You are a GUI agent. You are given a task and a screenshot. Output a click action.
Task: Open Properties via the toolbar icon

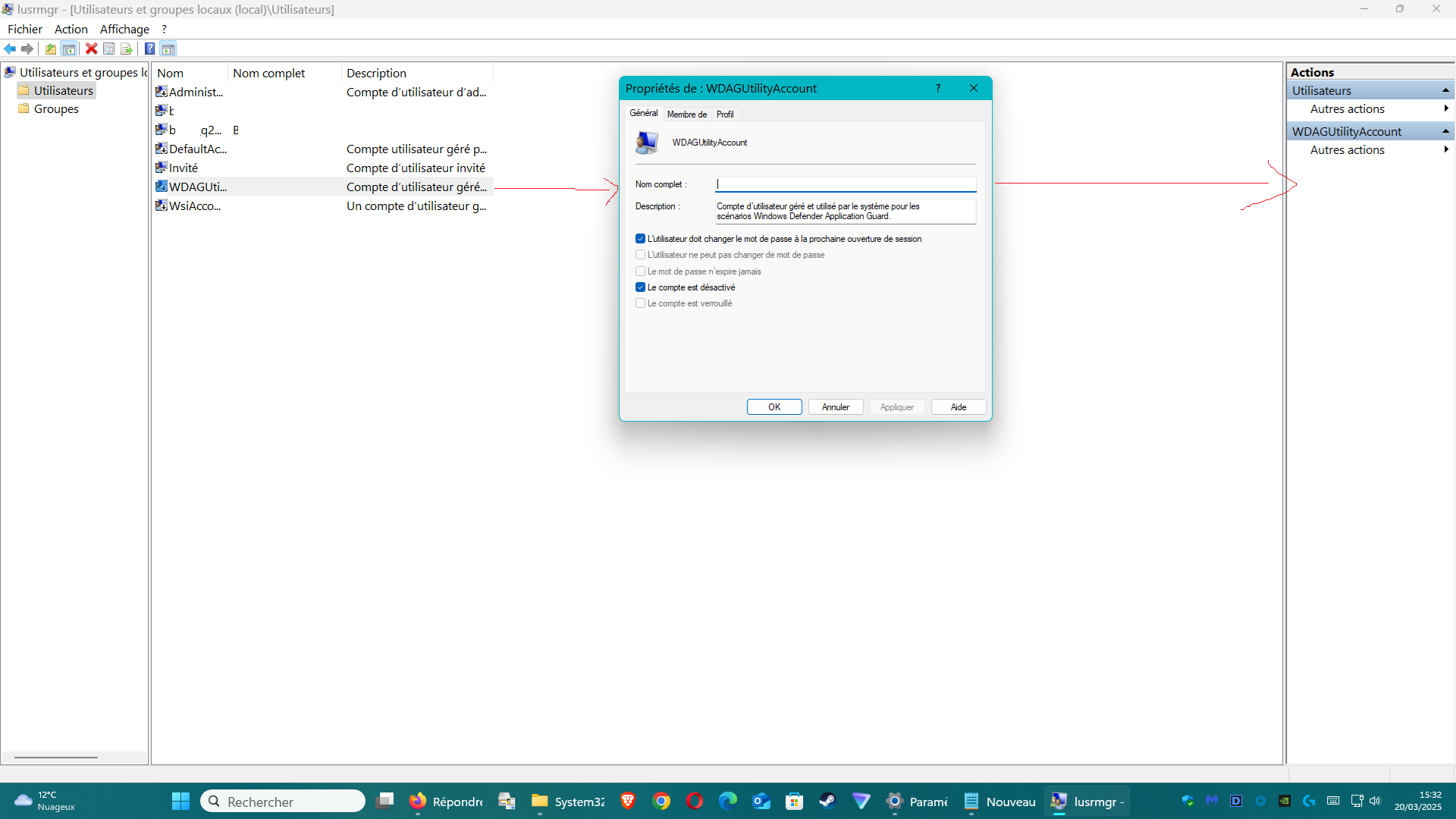[109, 49]
